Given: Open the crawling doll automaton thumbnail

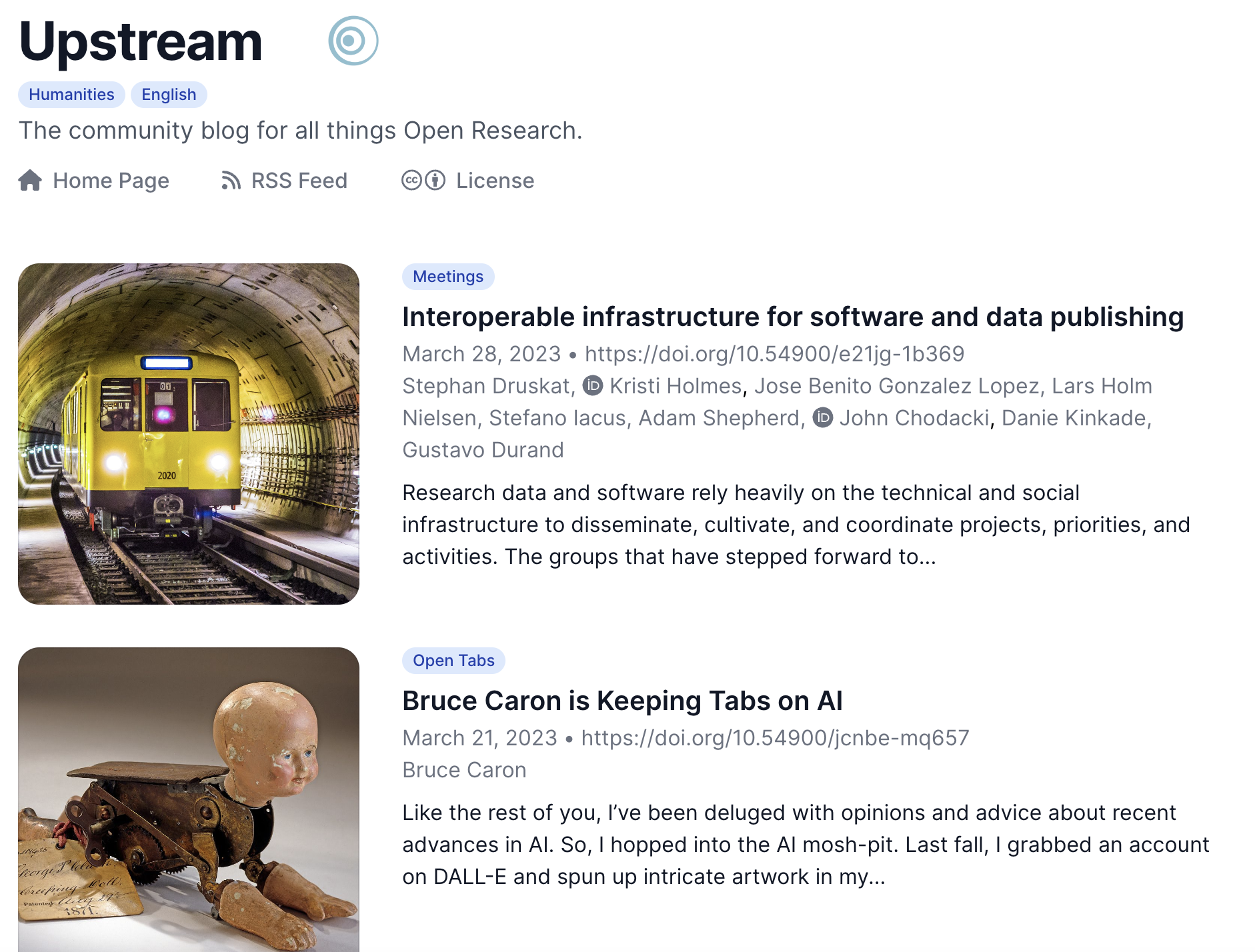Looking at the screenshot, I should 189,800.
